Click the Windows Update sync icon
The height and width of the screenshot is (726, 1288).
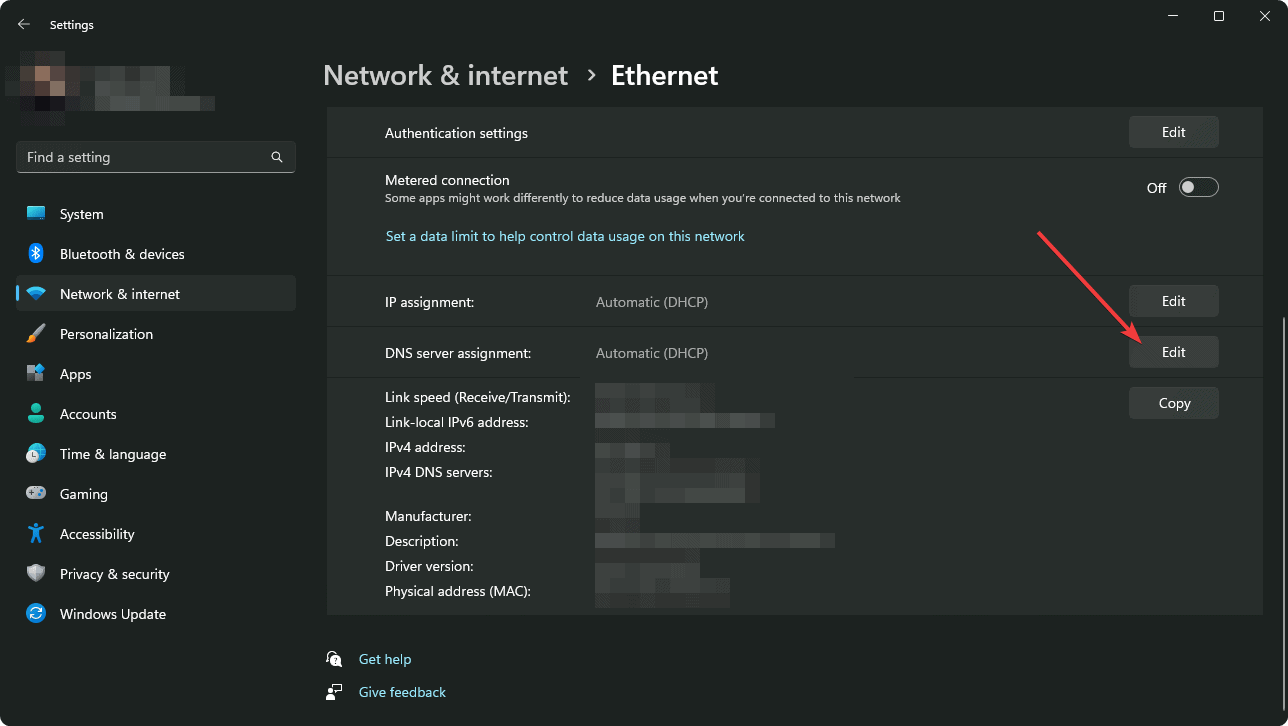click(36, 614)
